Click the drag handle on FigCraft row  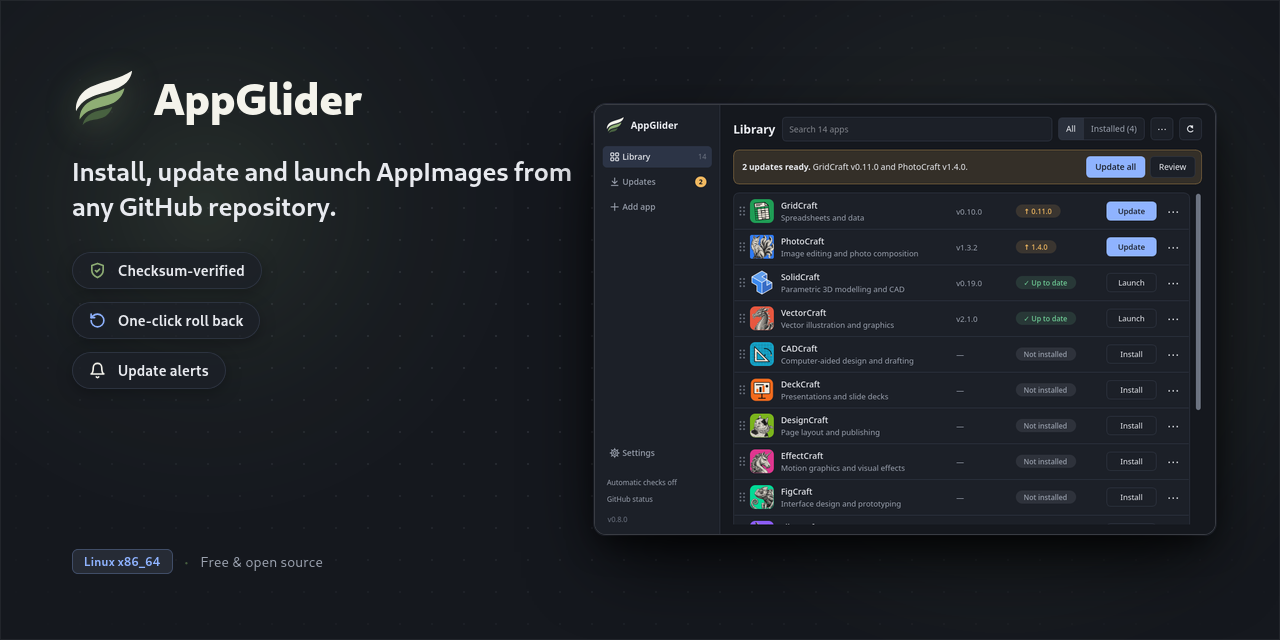pyautogui.click(x=742, y=497)
